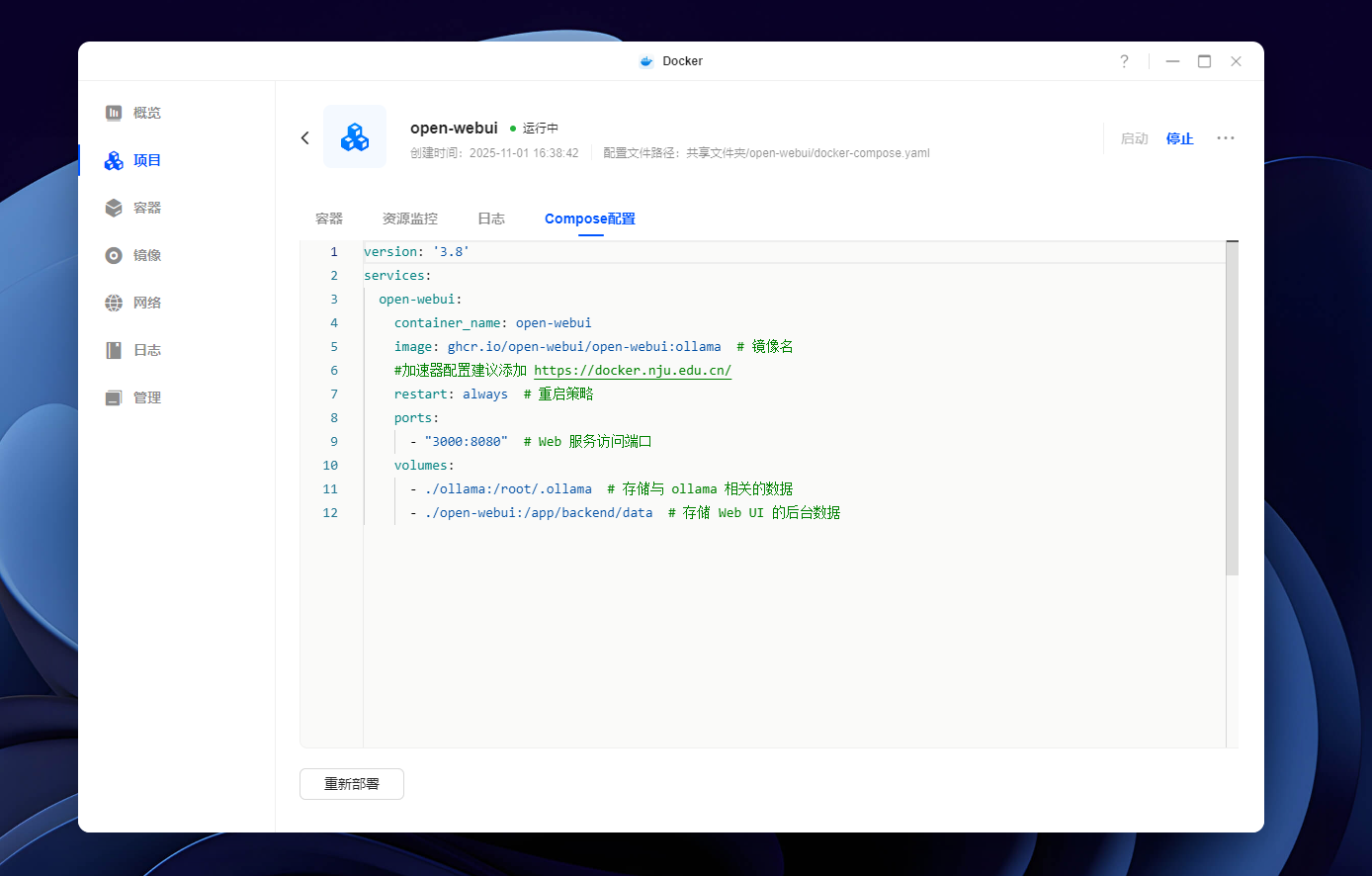Open the help question mark icon
Viewport: 1372px width, 876px height.
tap(1124, 61)
